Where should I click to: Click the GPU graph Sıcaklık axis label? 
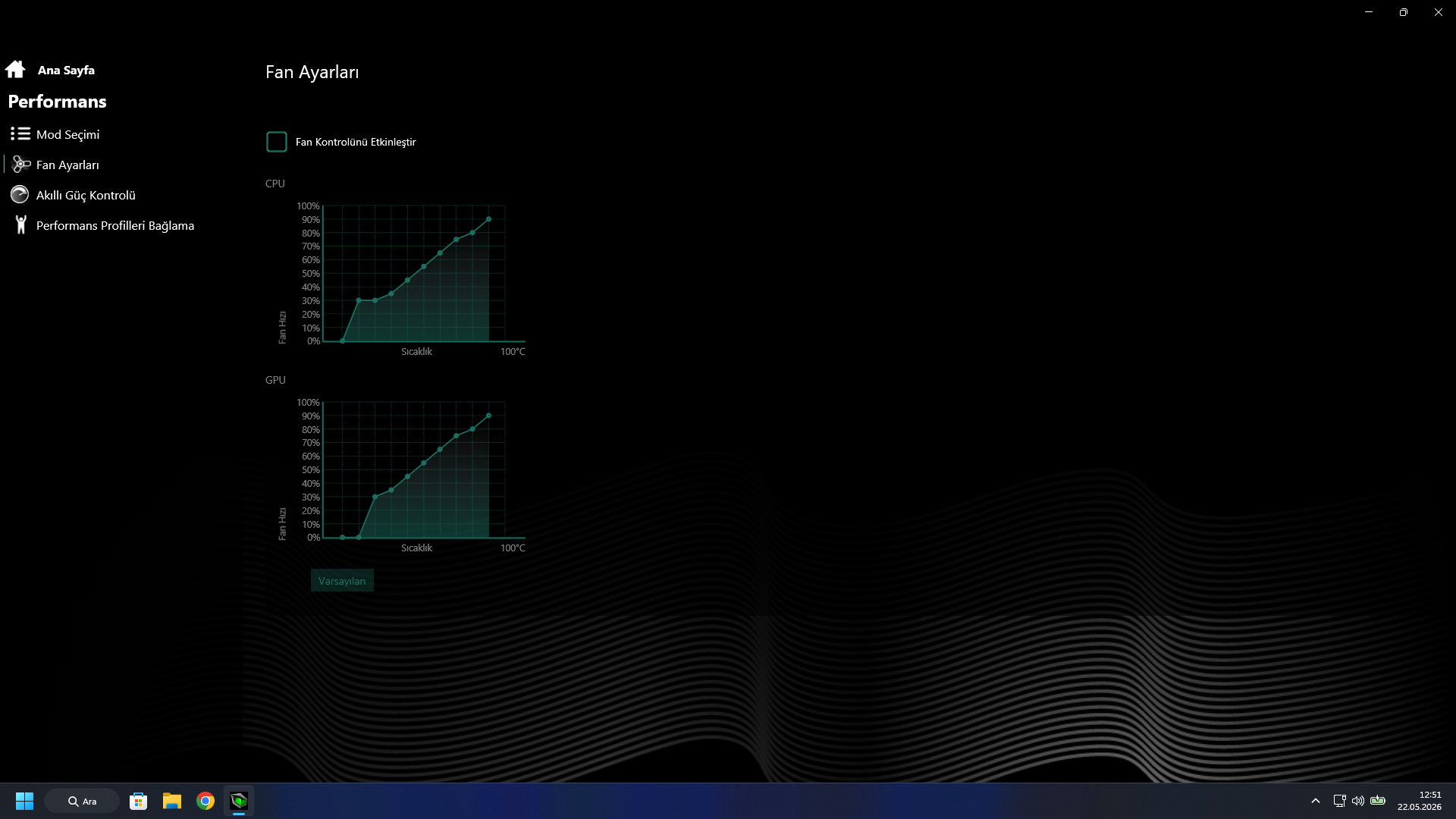tap(416, 548)
